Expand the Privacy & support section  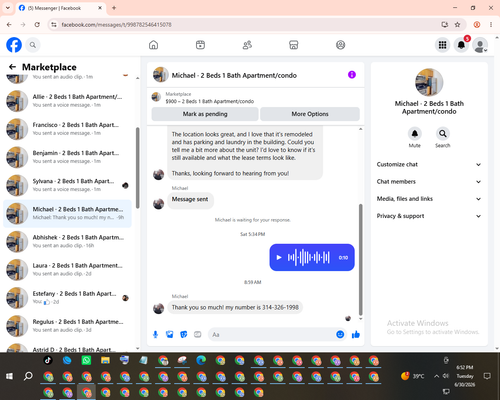coord(429,216)
